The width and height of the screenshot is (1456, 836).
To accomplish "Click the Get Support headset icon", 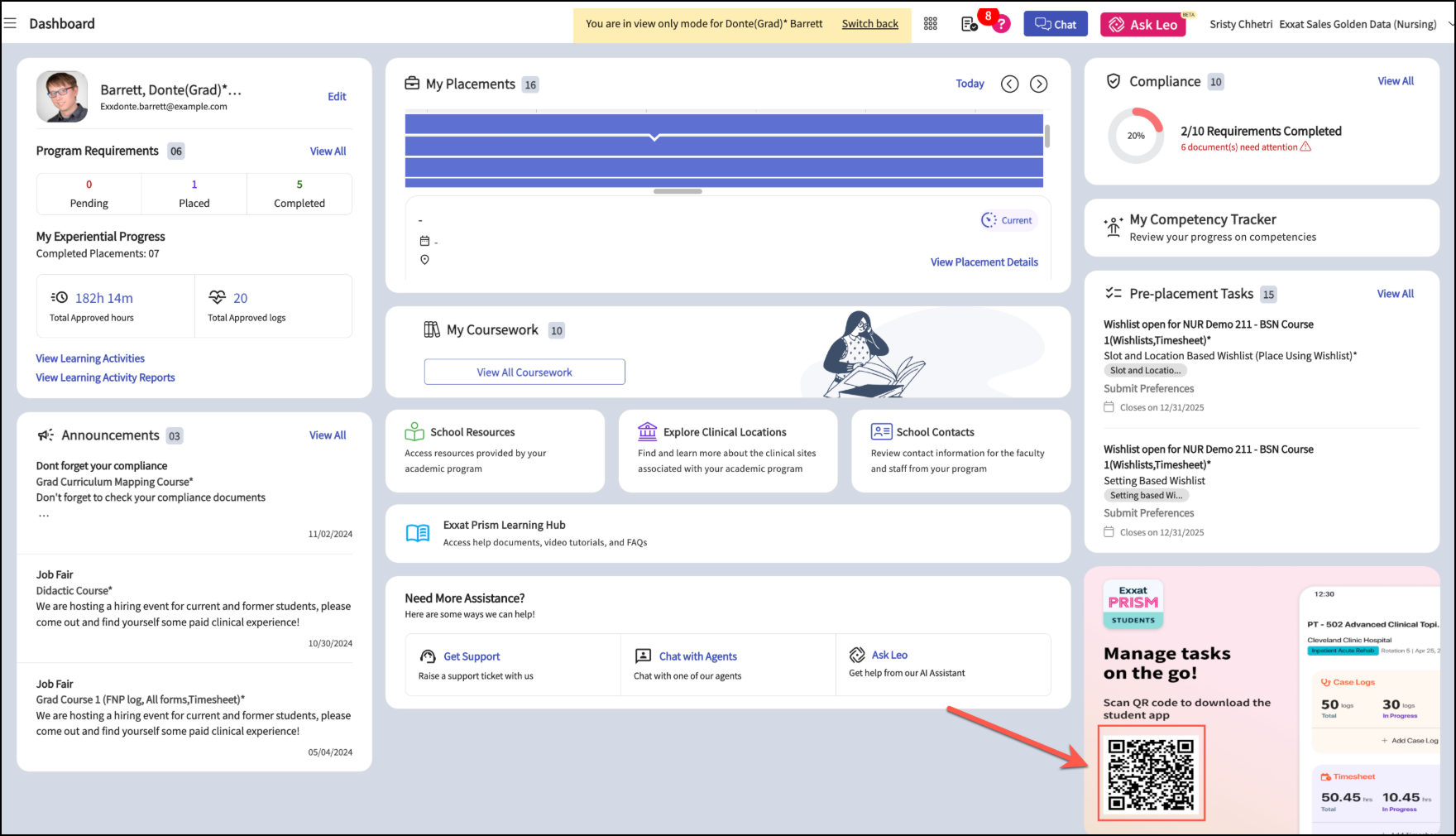I will [429, 656].
